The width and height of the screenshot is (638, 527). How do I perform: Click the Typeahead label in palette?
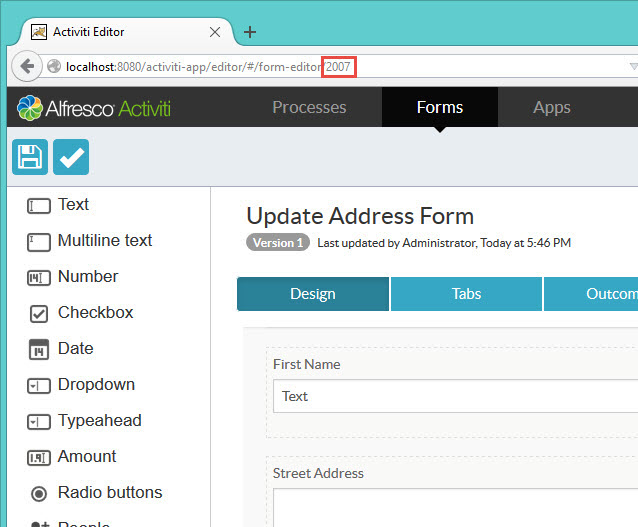(x=100, y=421)
